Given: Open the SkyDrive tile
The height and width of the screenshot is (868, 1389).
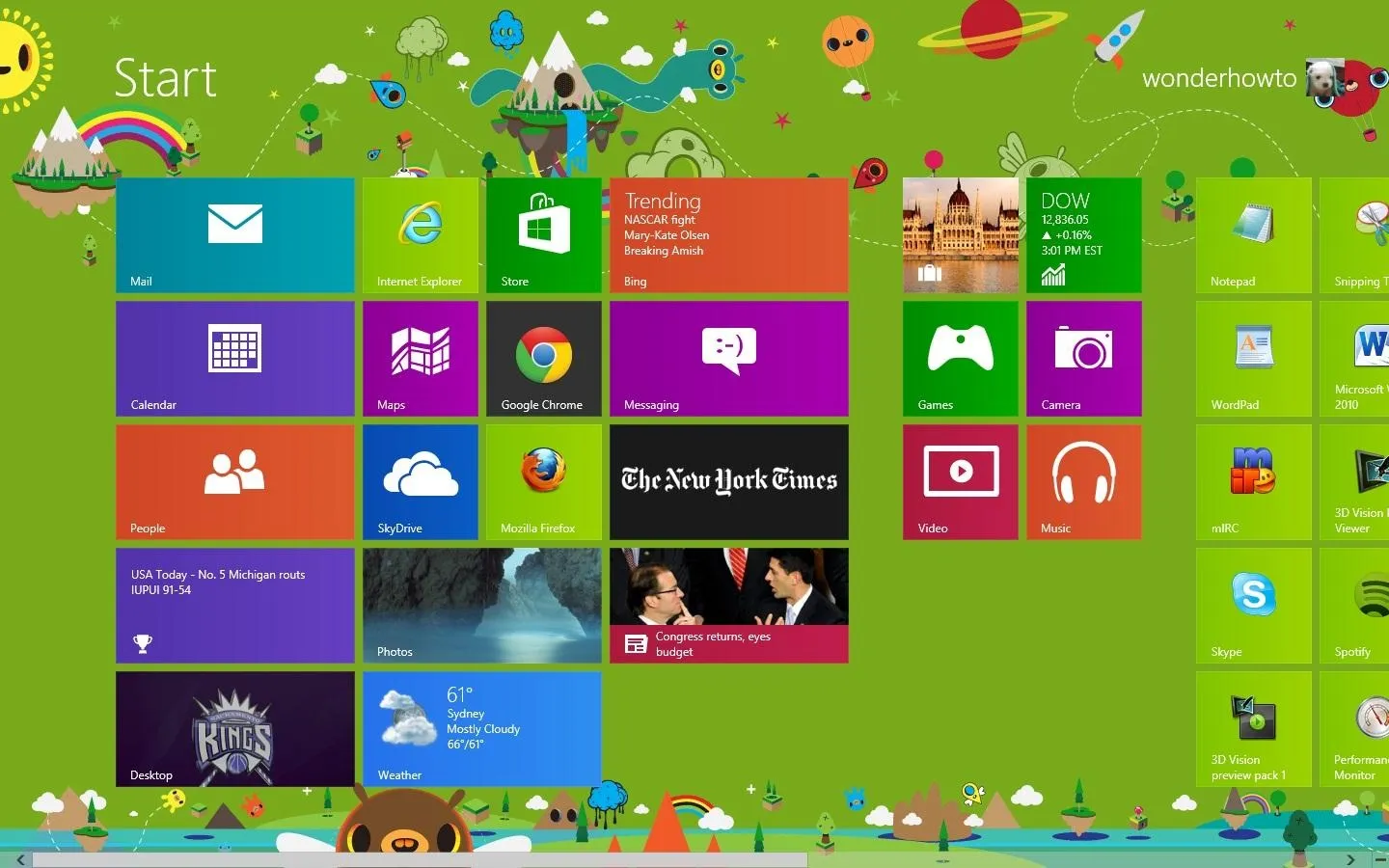Looking at the screenshot, I should tap(421, 482).
